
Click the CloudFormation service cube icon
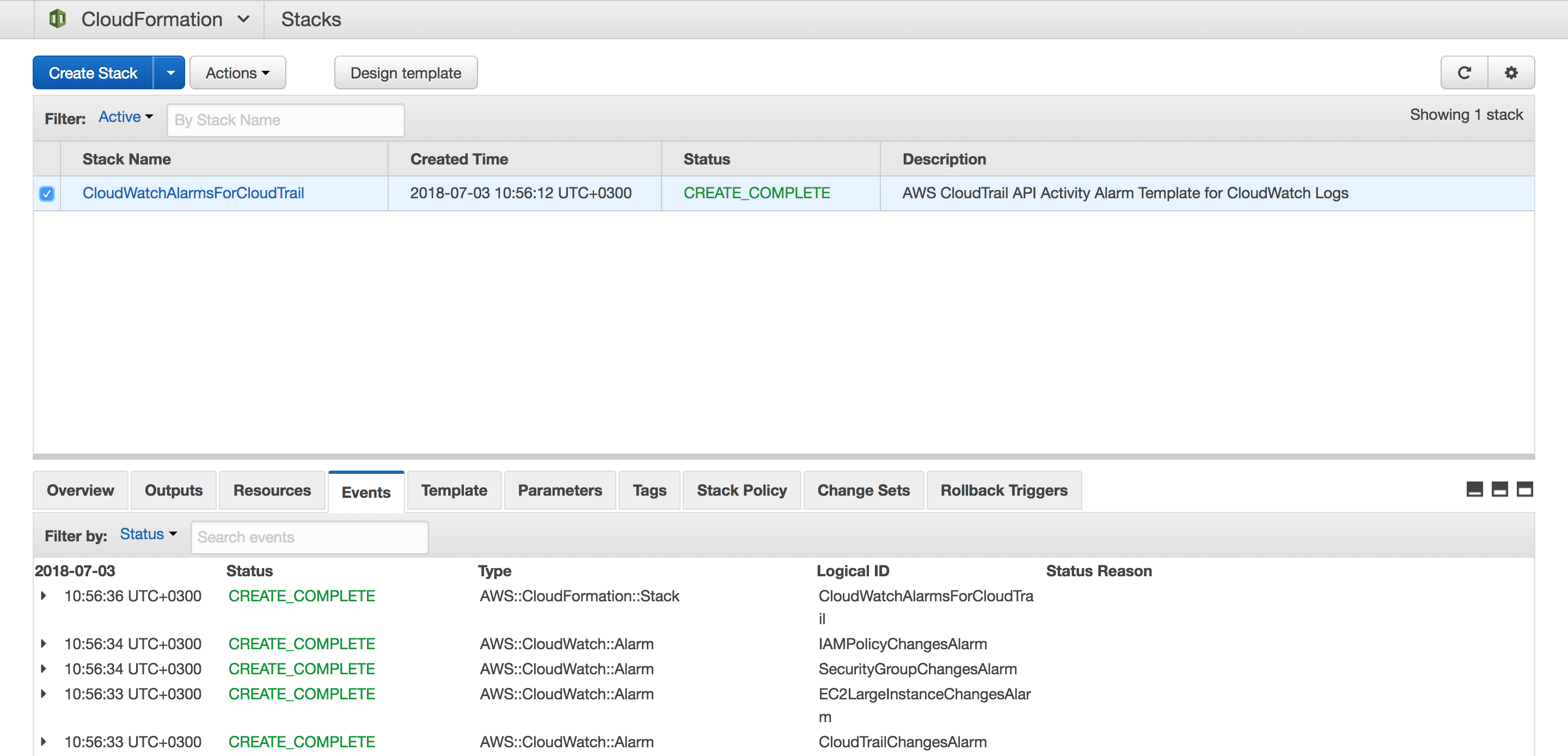point(57,19)
